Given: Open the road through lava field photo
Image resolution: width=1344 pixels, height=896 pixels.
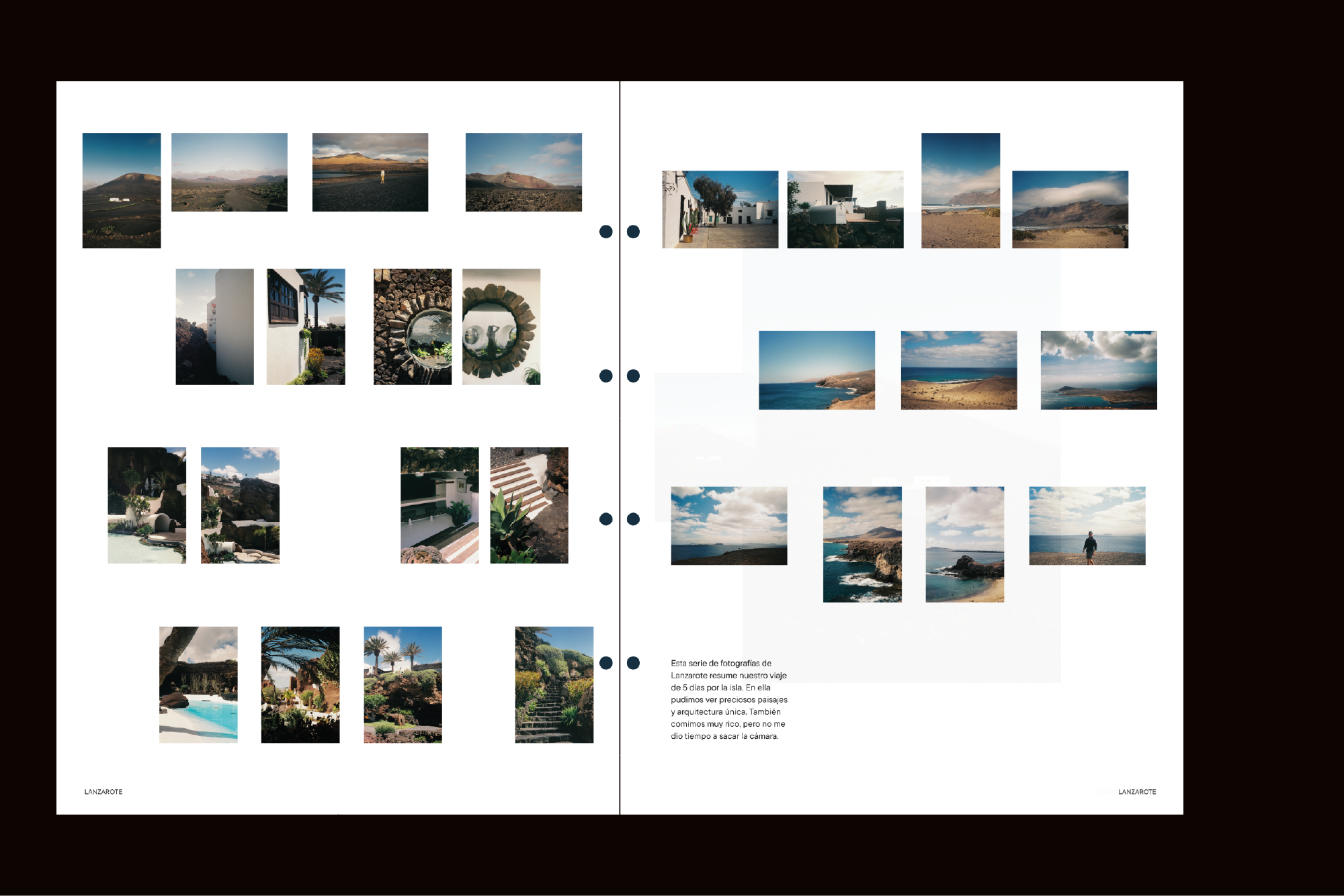Looking at the screenshot, I should pos(229,172).
